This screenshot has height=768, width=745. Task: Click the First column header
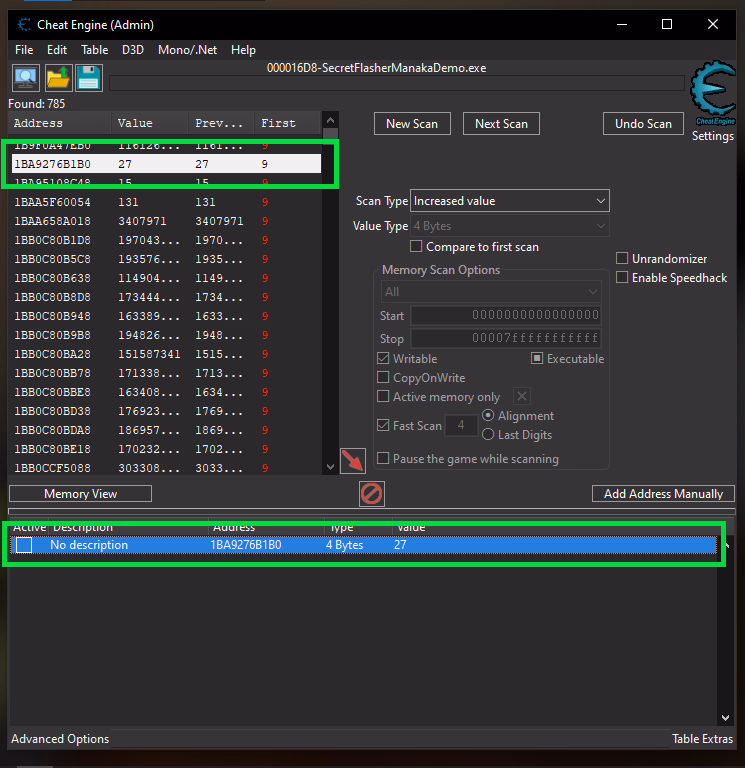click(x=288, y=123)
